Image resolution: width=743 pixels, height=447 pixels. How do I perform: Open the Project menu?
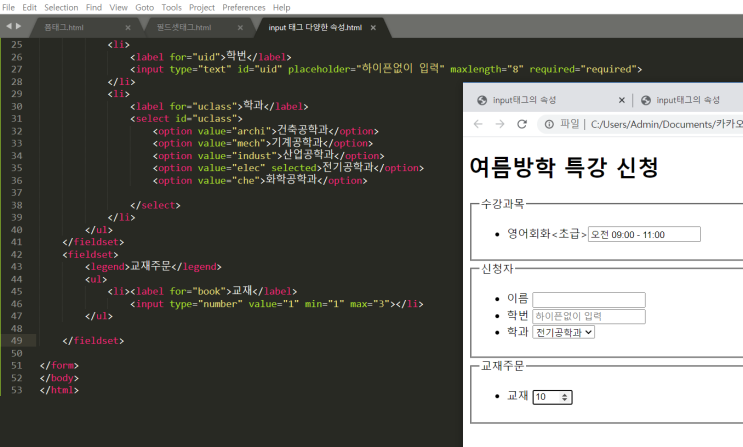pos(202,8)
